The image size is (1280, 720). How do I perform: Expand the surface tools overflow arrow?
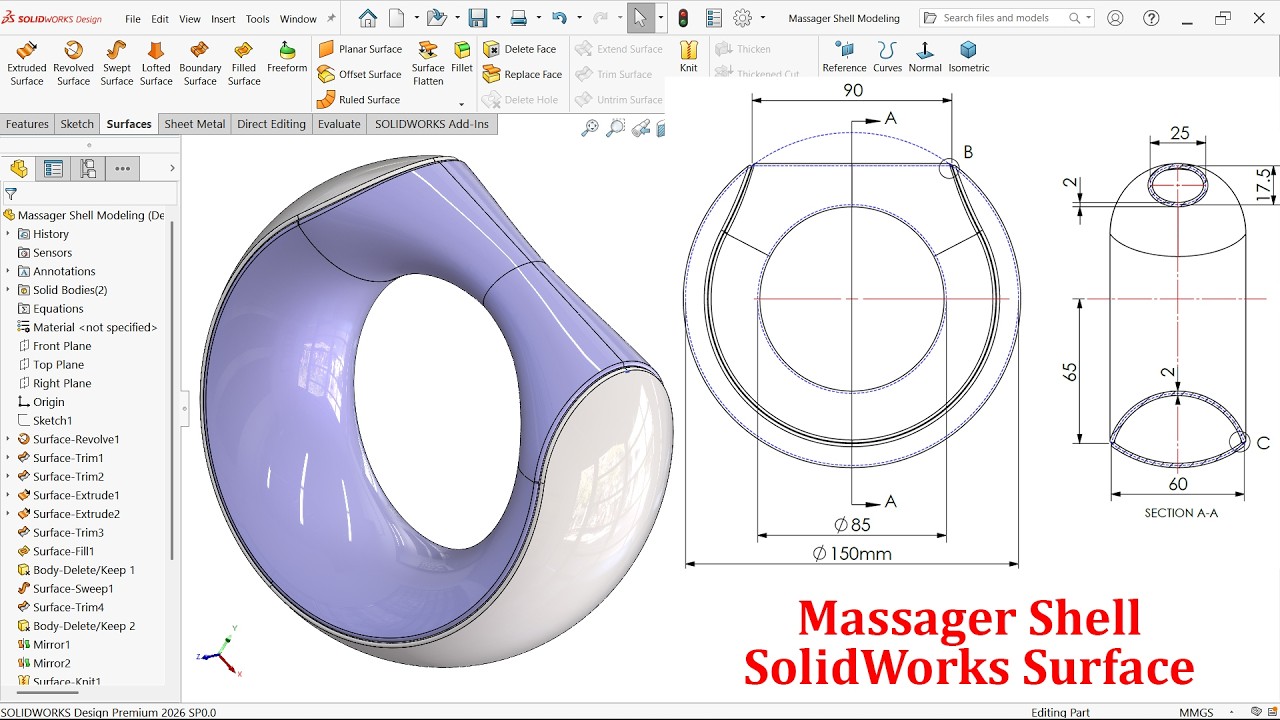[461, 104]
